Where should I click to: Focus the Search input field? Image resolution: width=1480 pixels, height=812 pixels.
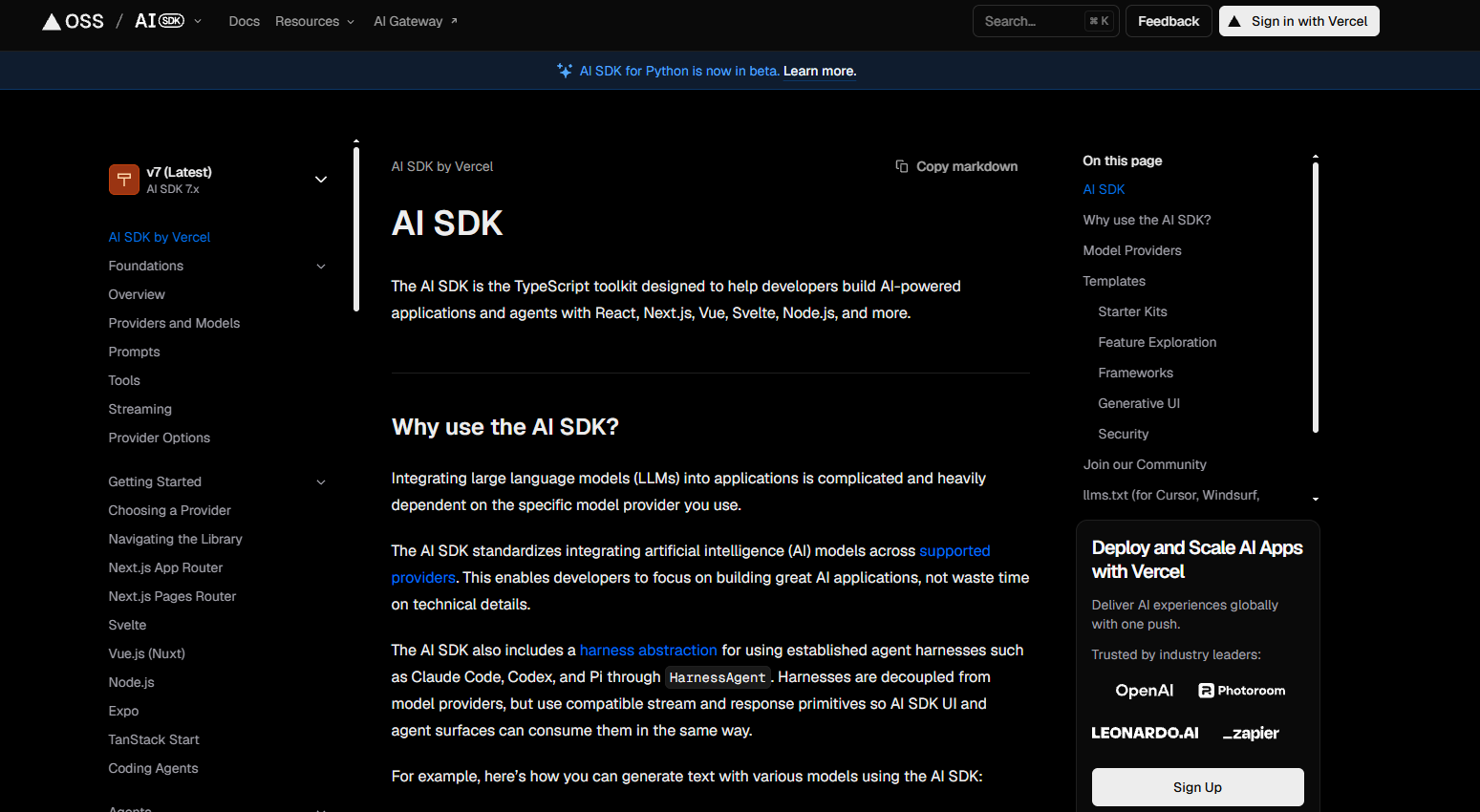[1045, 21]
